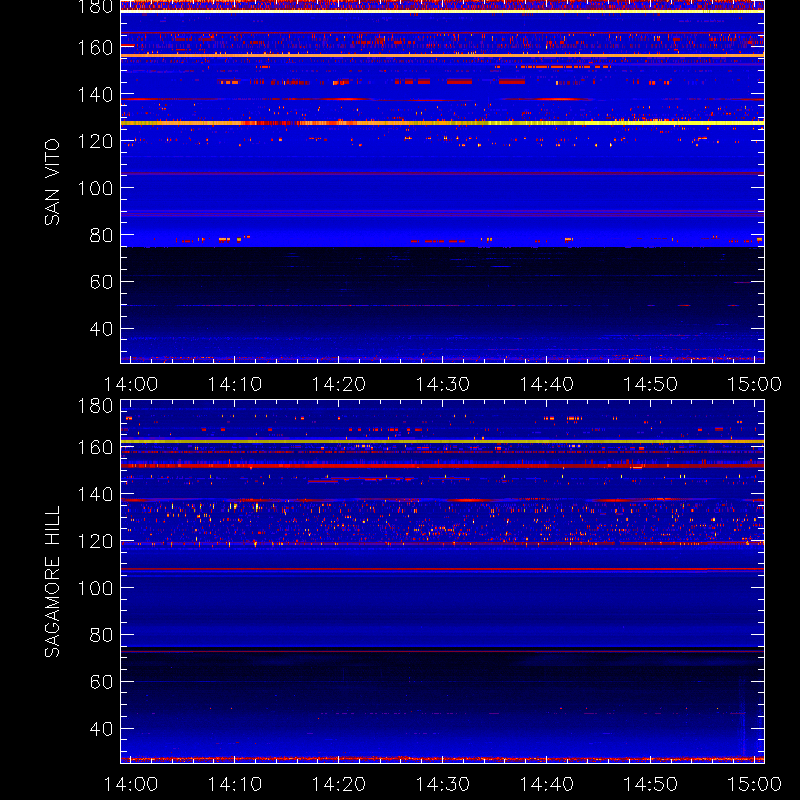Select the 80 tick label on San Vito plot
The width and height of the screenshot is (800, 800).
101,235
